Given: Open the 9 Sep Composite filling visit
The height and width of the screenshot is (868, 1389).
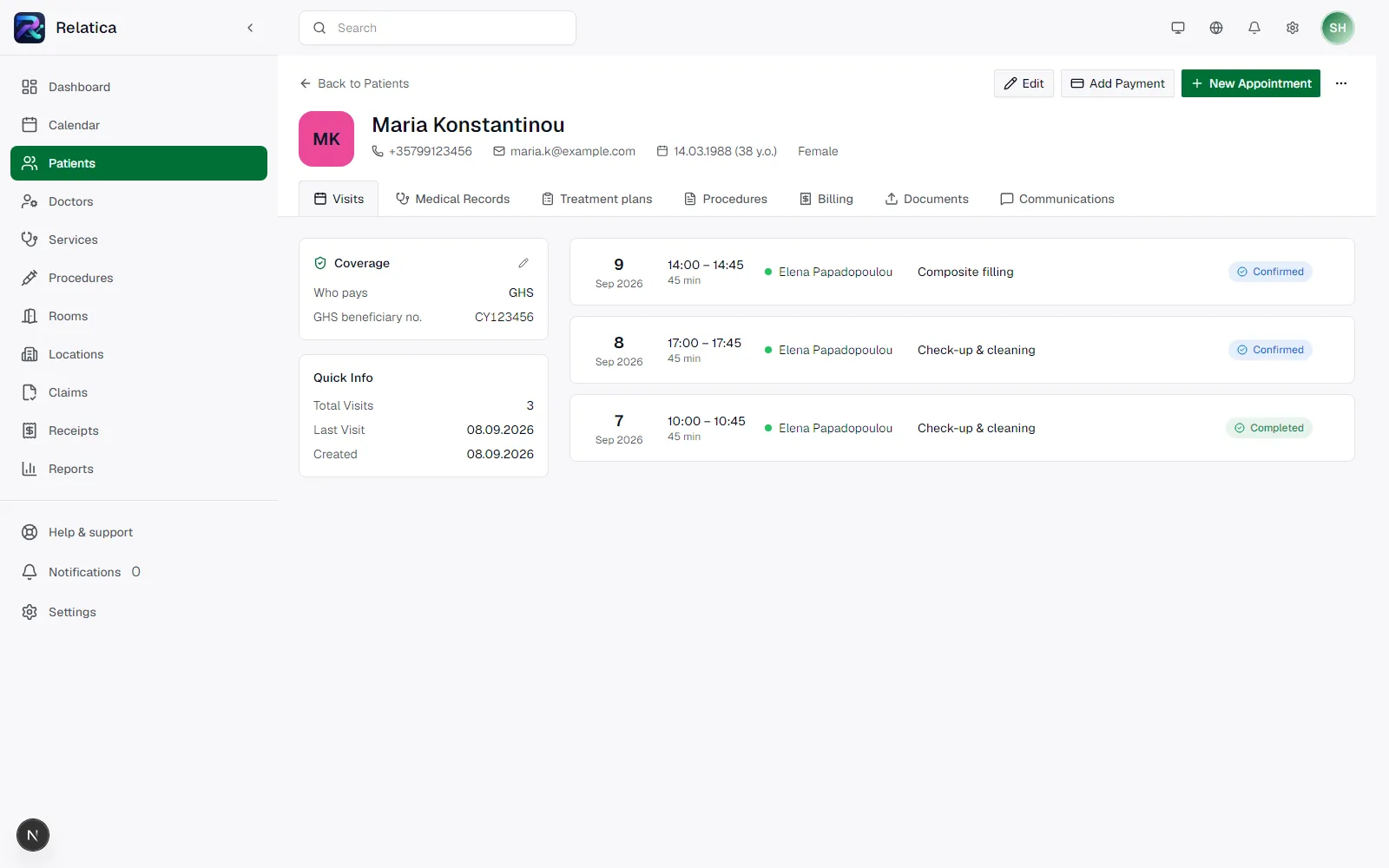Looking at the screenshot, I should 962,272.
